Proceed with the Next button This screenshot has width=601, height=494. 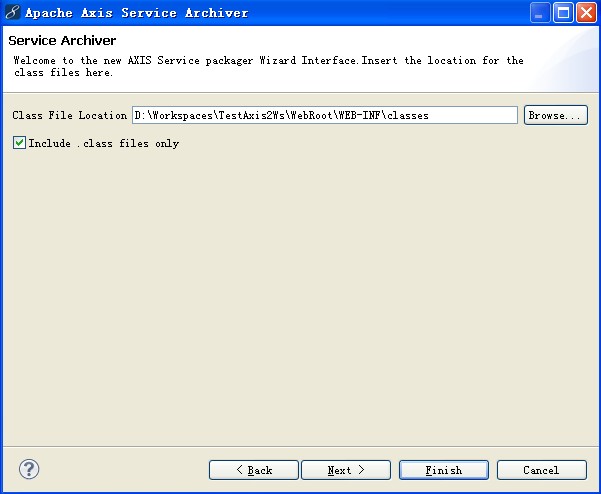[x=346, y=470]
